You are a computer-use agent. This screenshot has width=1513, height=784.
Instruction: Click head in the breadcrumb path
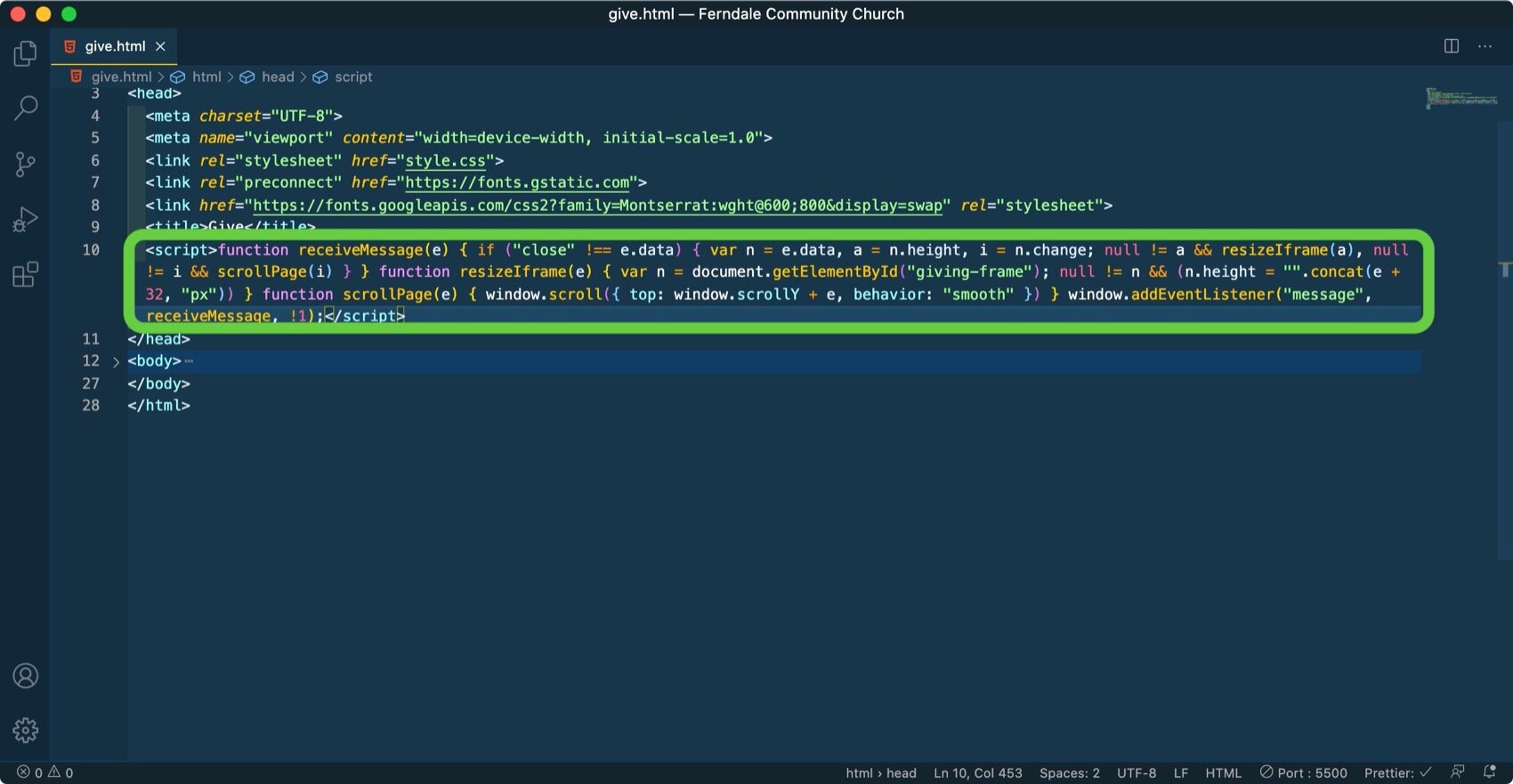pyautogui.click(x=278, y=77)
